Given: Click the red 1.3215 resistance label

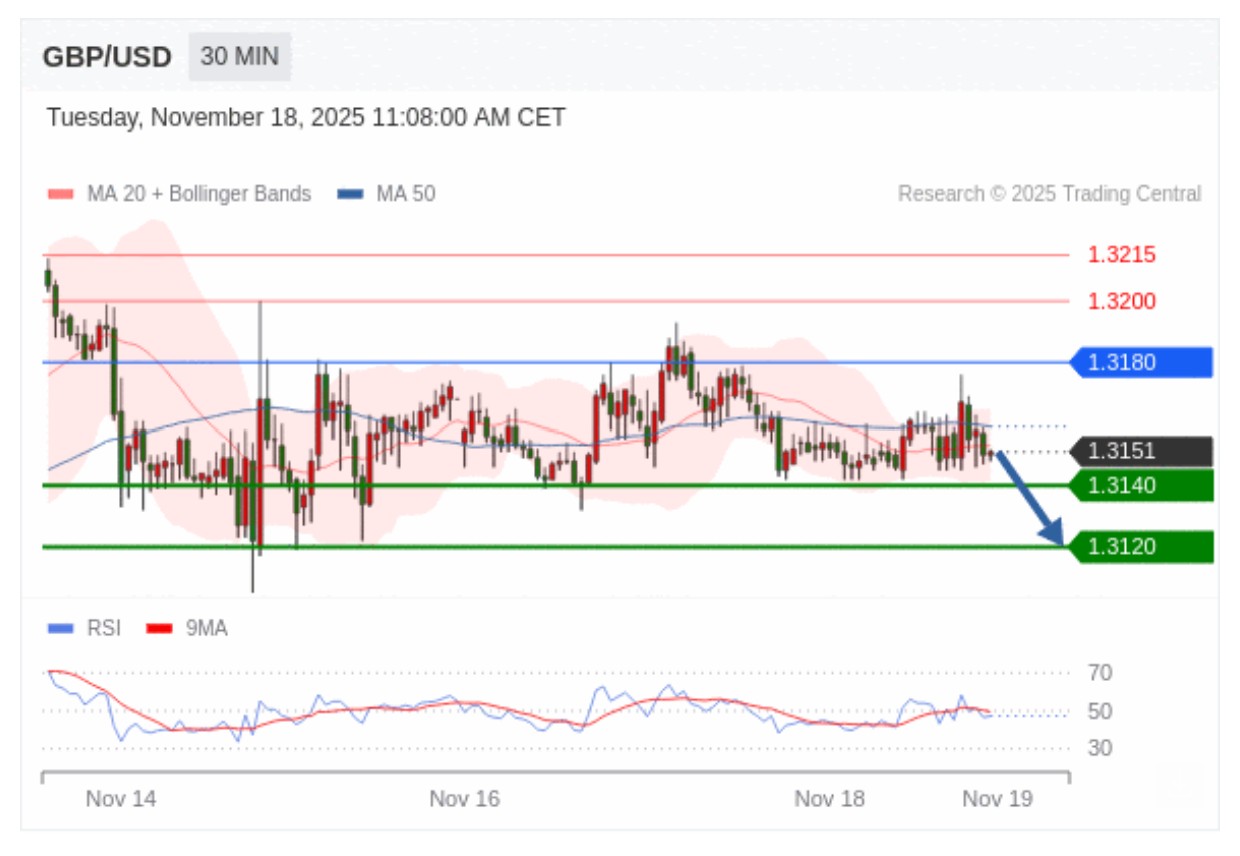Looking at the screenshot, I should tap(1121, 255).
